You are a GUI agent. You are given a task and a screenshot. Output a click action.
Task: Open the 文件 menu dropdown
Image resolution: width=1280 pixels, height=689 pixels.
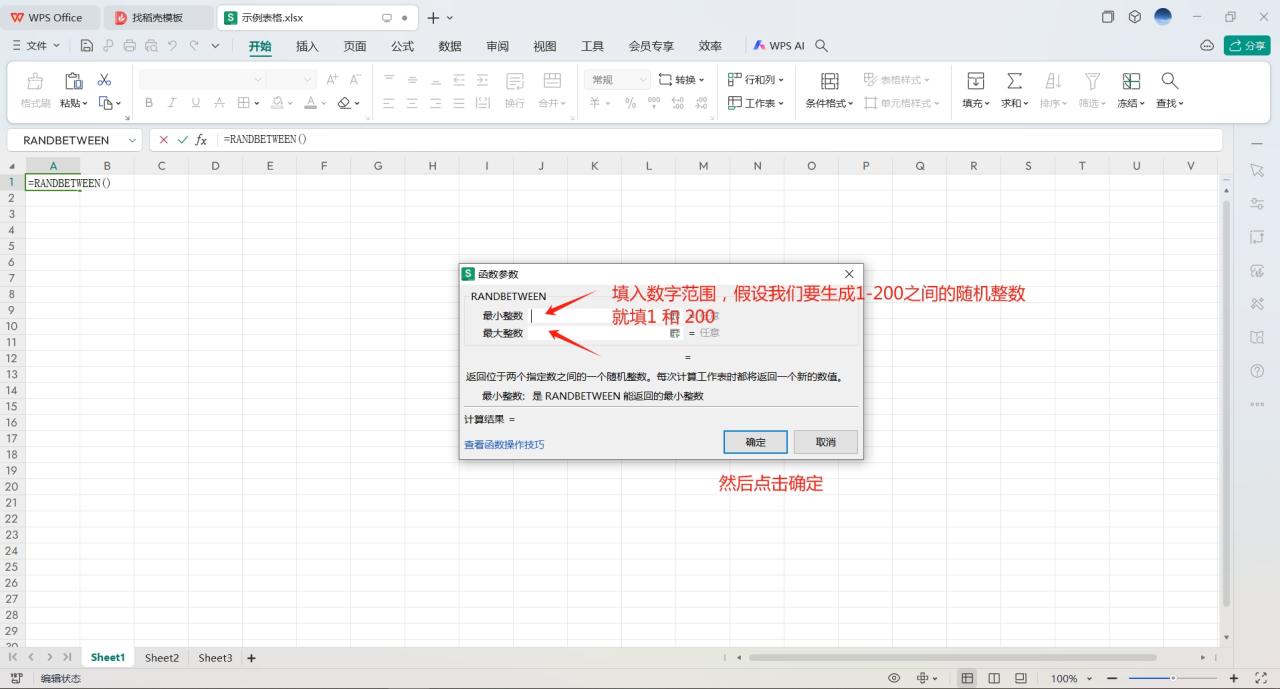click(36, 46)
